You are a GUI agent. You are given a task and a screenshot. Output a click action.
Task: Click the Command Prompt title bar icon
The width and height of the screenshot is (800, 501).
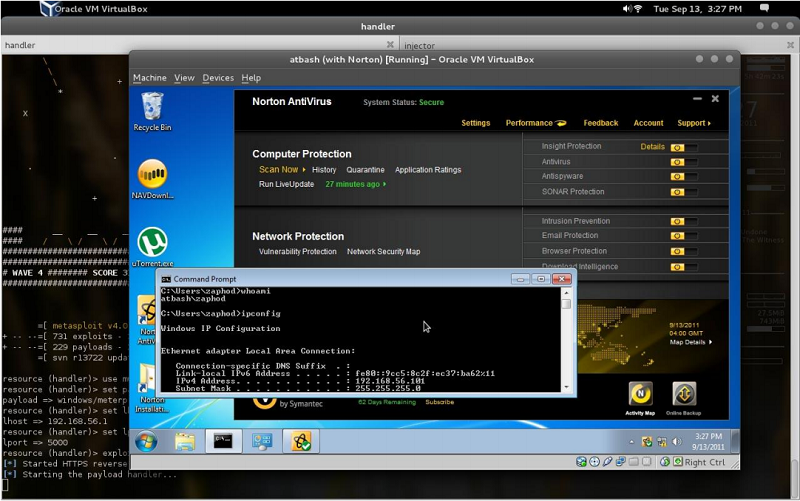166,279
